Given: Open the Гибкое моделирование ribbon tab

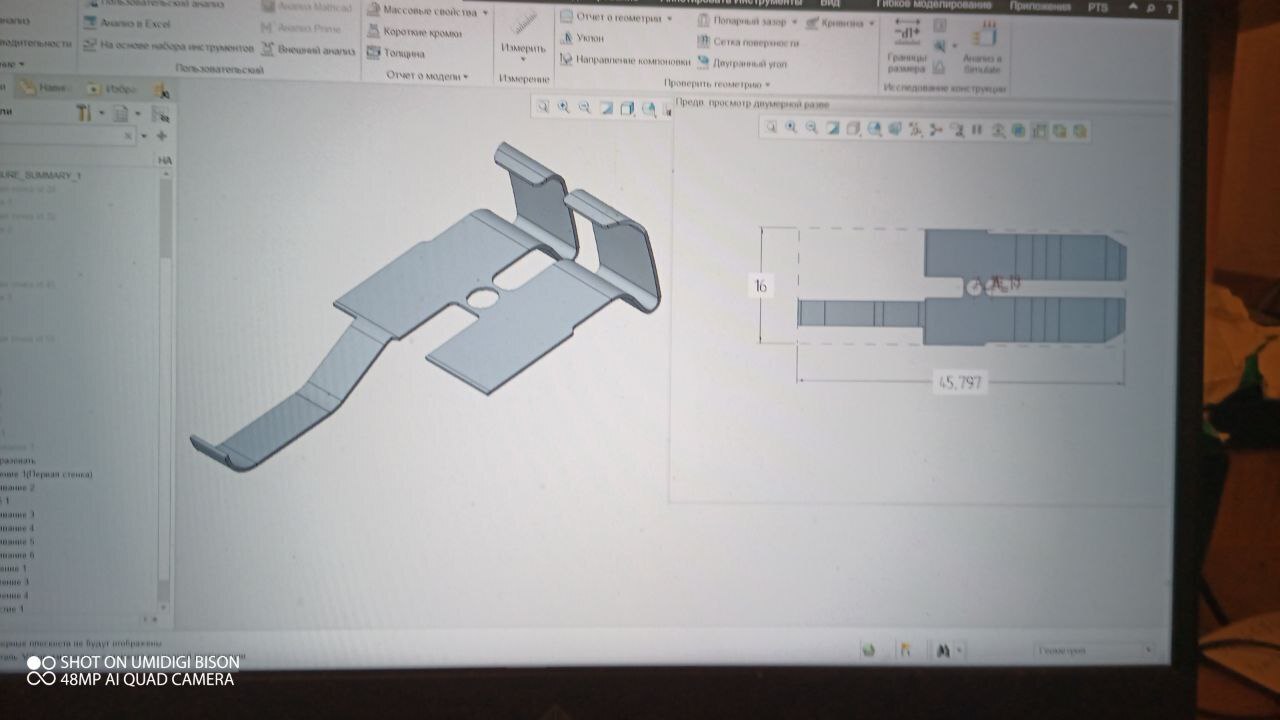Looking at the screenshot, I should click(x=934, y=5).
